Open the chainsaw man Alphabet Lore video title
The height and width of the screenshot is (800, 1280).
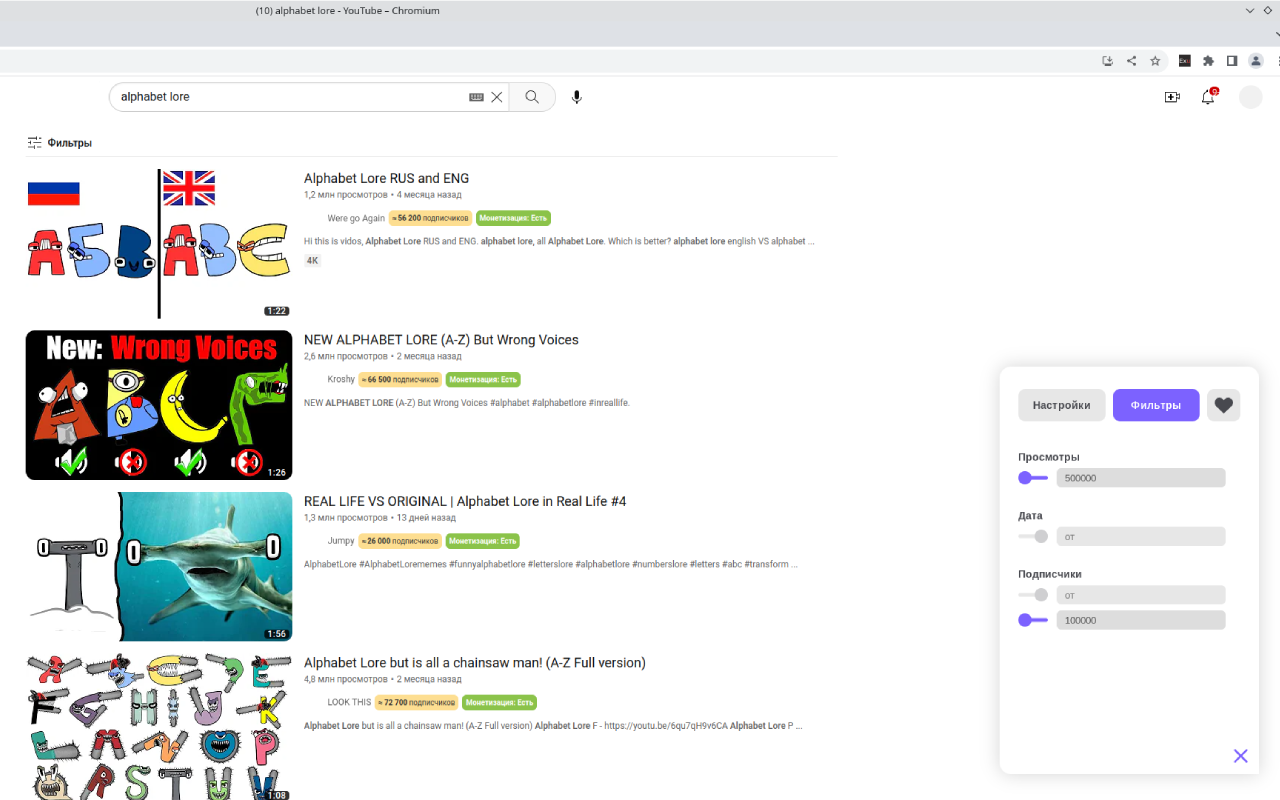[475, 662]
